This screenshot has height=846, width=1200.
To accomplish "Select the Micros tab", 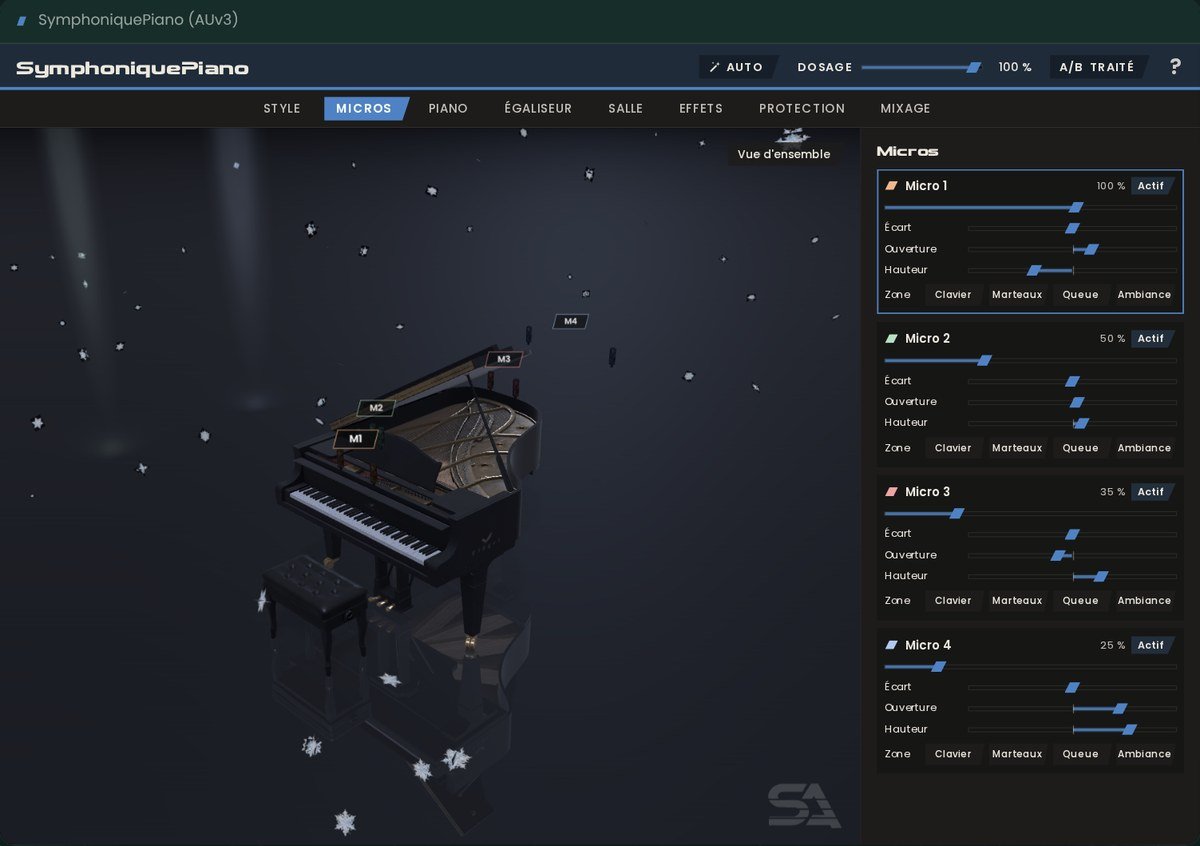I will (x=364, y=108).
